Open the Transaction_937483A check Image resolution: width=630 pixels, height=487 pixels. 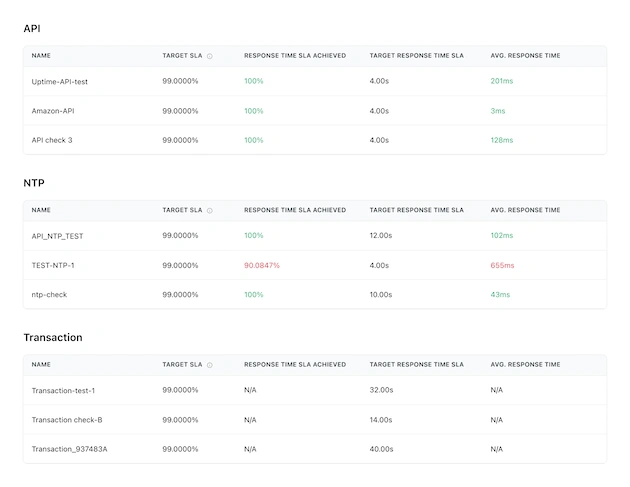coord(69,449)
